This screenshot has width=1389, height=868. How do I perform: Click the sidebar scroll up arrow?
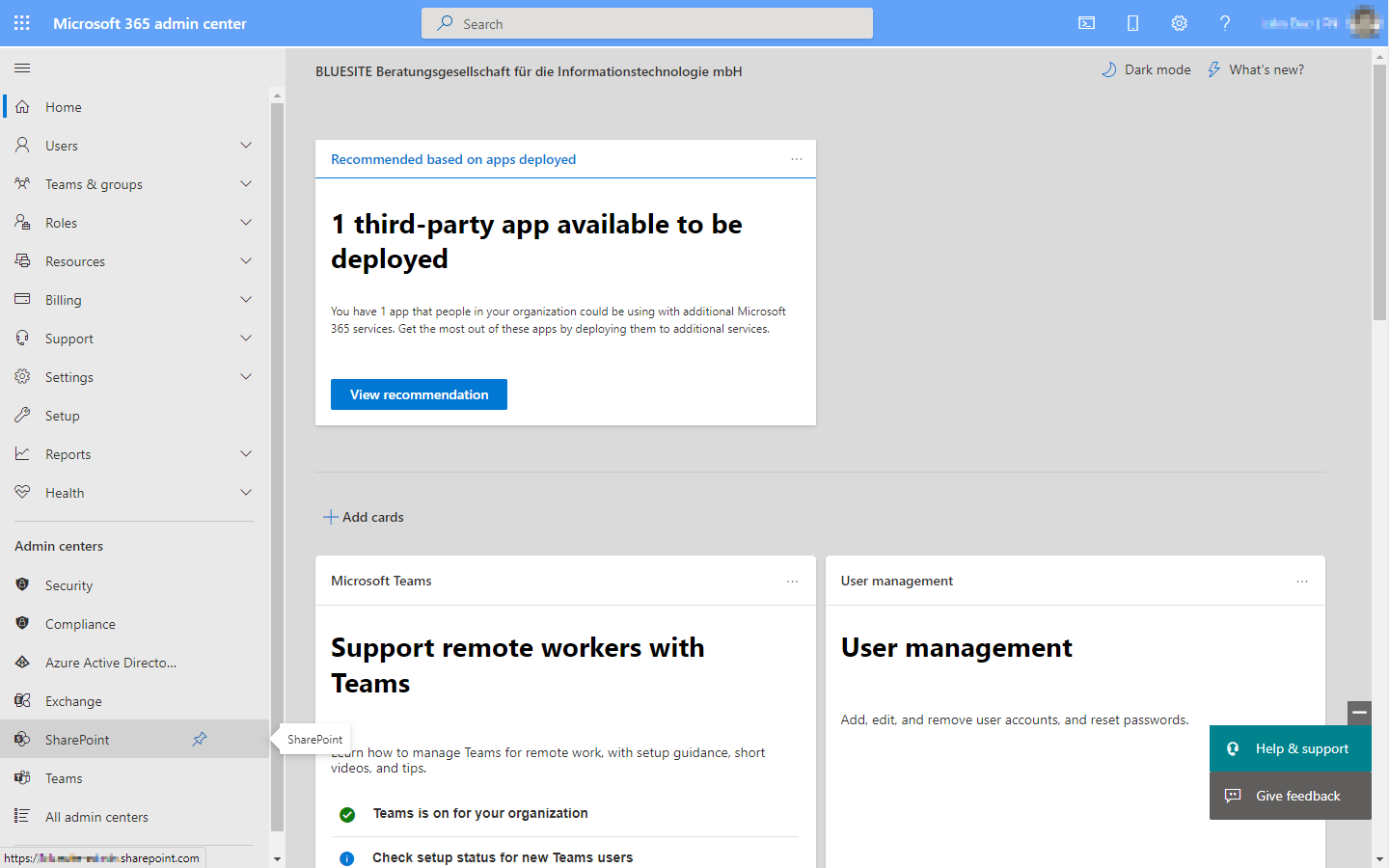(x=277, y=95)
